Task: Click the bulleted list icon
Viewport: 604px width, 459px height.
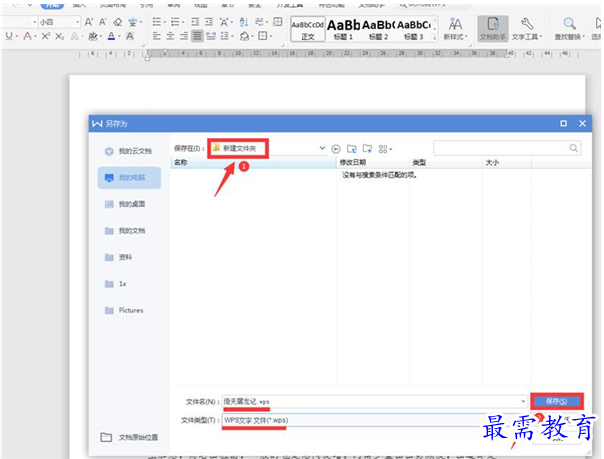Action: click(x=156, y=22)
